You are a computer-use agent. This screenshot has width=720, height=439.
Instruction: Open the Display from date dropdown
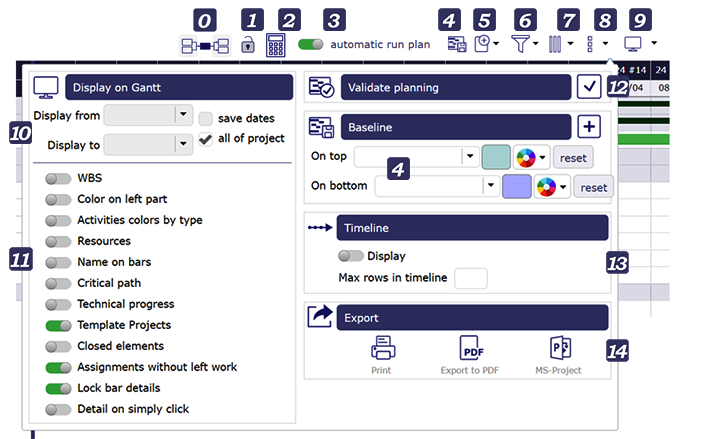(183, 114)
